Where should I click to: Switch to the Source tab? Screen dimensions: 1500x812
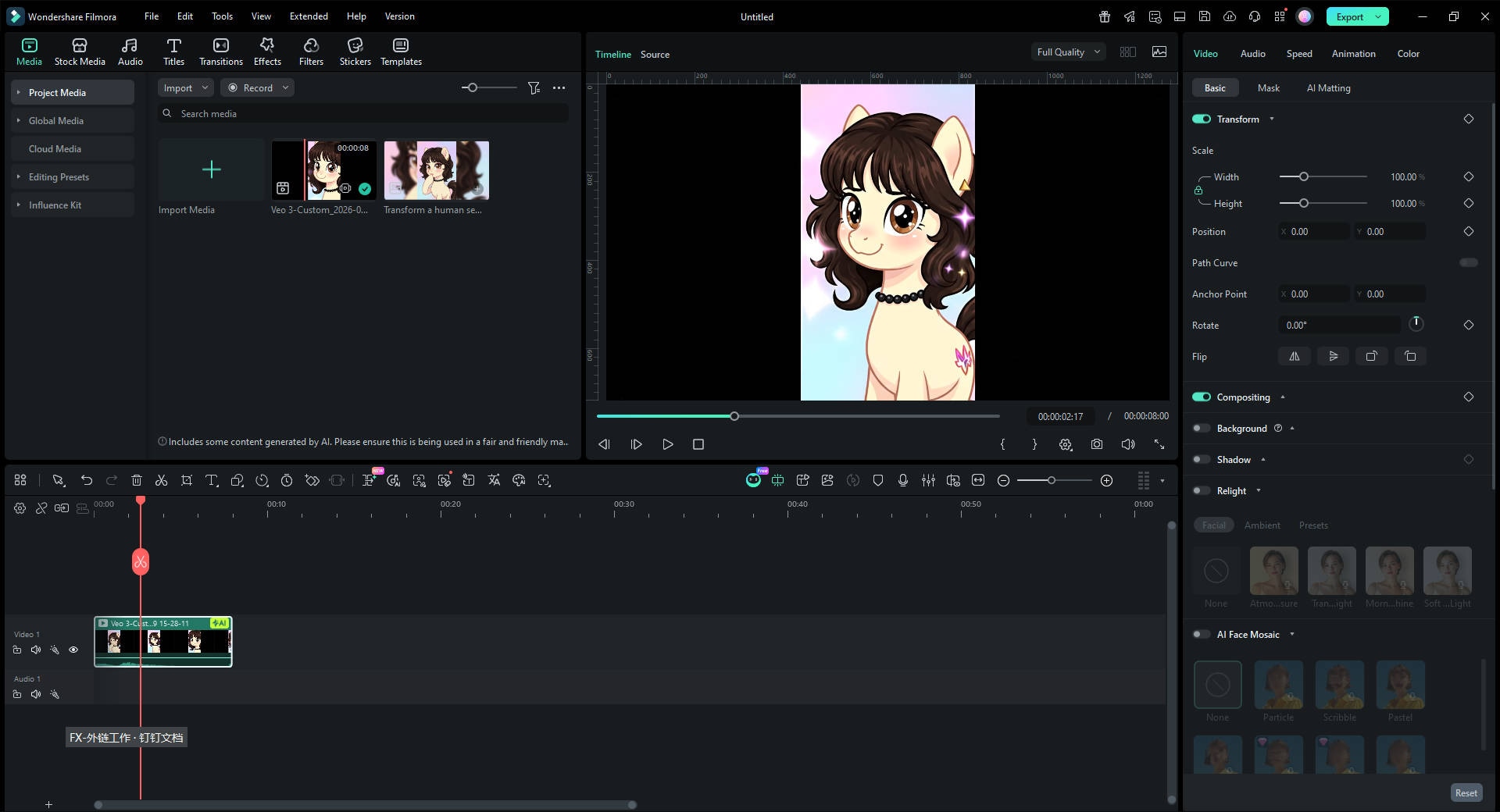click(655, 55)
